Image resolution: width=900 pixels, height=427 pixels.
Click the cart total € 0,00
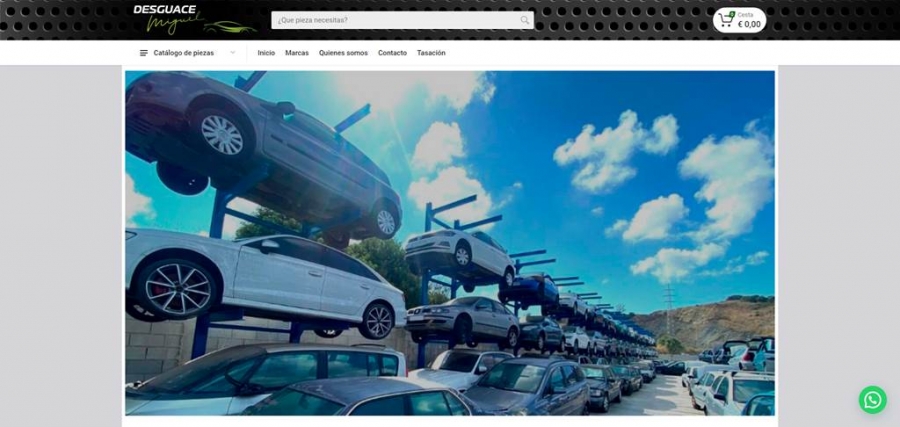coord(749,25)
